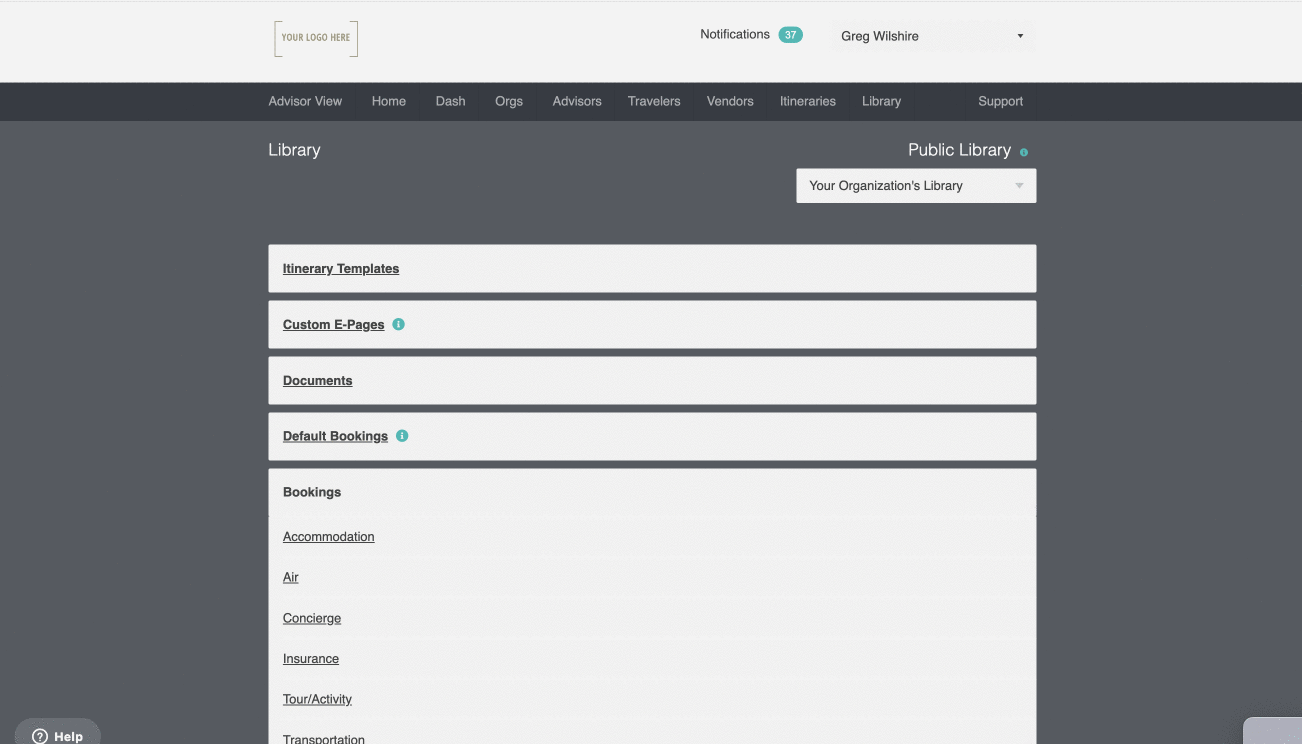The height and width of the screenshot is (744, 1302).
Task: Click the Support link in the navbar
Action: 1000,101
